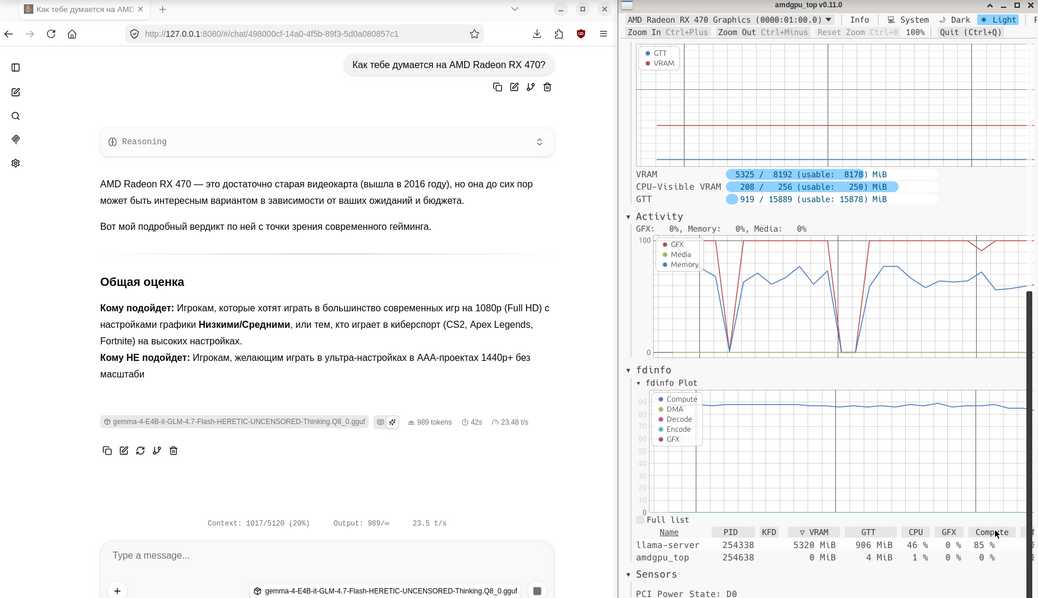Image resolution: width=1038 pixels, height=598 pixels.
Task: Open the AMD Radeon RX 470 device dropdown
Action: tap(730, 20)
